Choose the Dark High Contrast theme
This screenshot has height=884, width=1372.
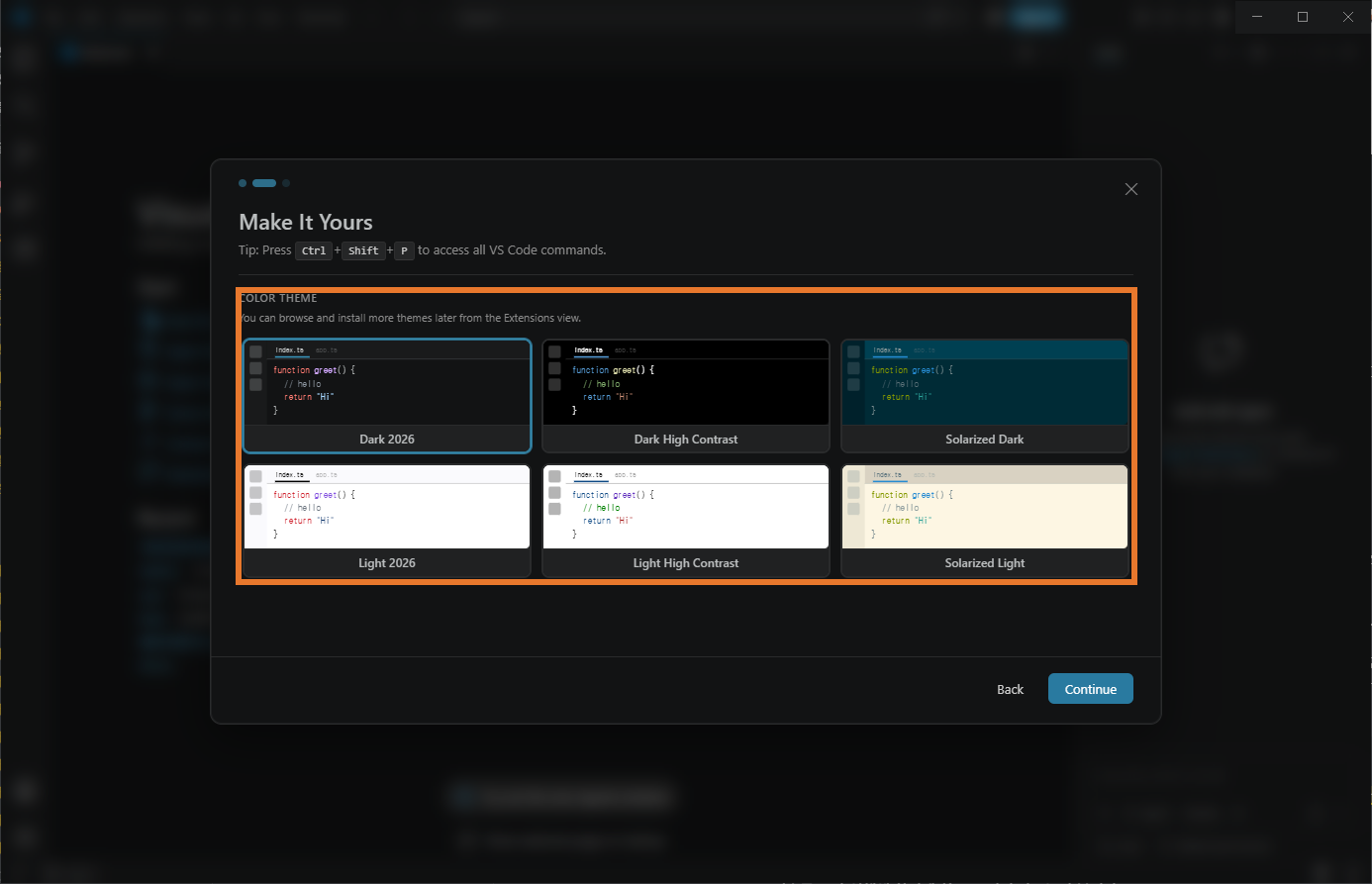click(x=686, y=396)
